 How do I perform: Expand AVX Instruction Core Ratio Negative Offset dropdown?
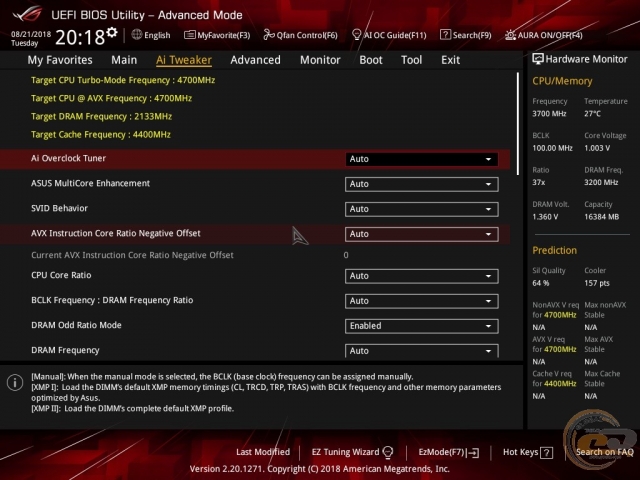coord(421,234)
